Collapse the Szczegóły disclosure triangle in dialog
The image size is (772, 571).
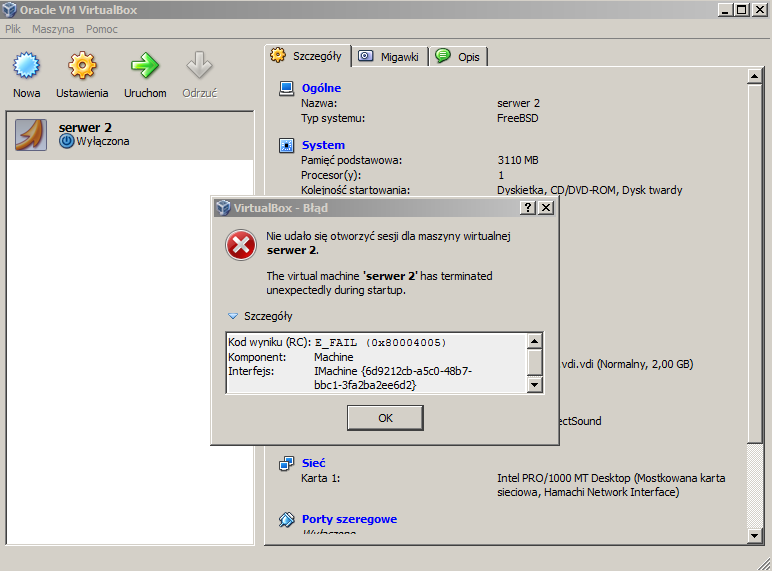[233, 316]
